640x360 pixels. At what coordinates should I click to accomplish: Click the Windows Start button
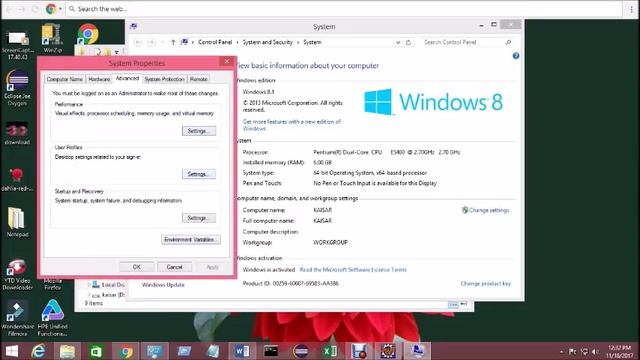[11, 351]
